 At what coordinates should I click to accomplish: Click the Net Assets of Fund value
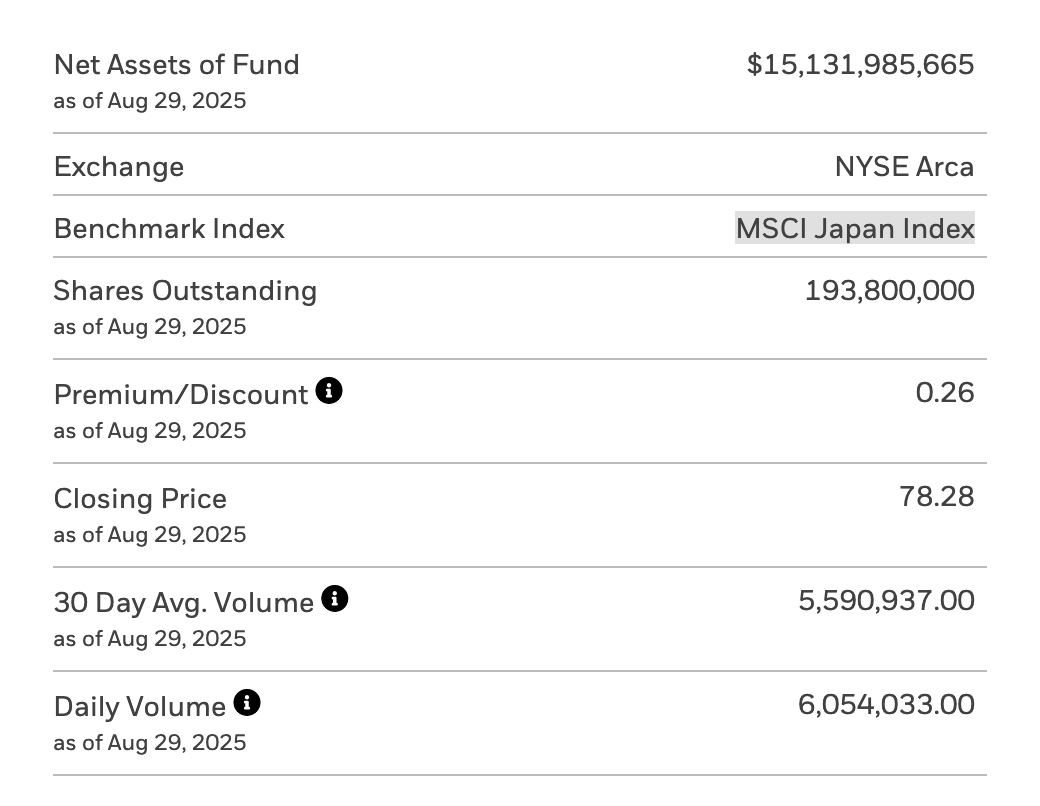point(861,64)
